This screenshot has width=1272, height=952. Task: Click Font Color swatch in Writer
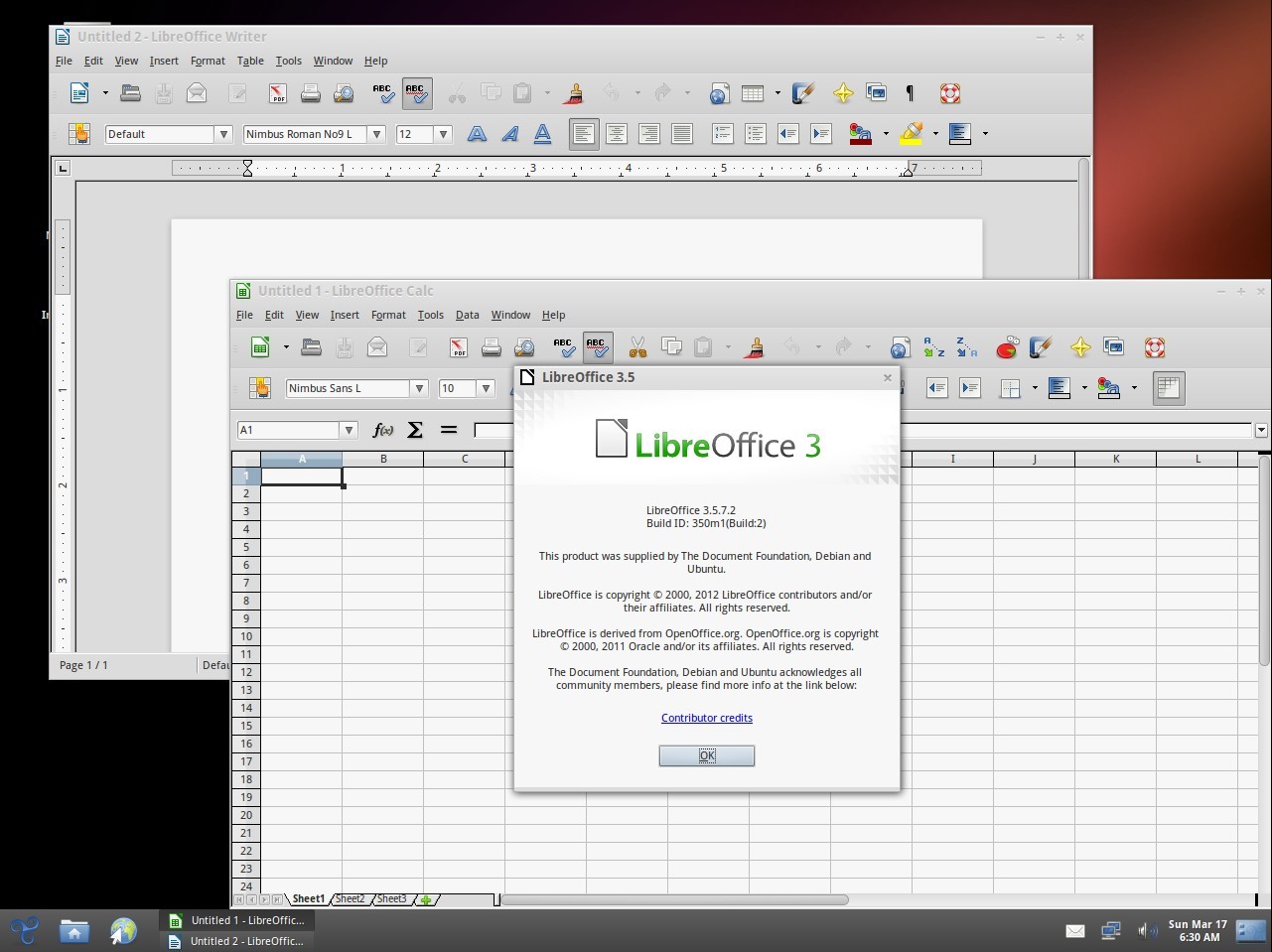pos(860,134)
